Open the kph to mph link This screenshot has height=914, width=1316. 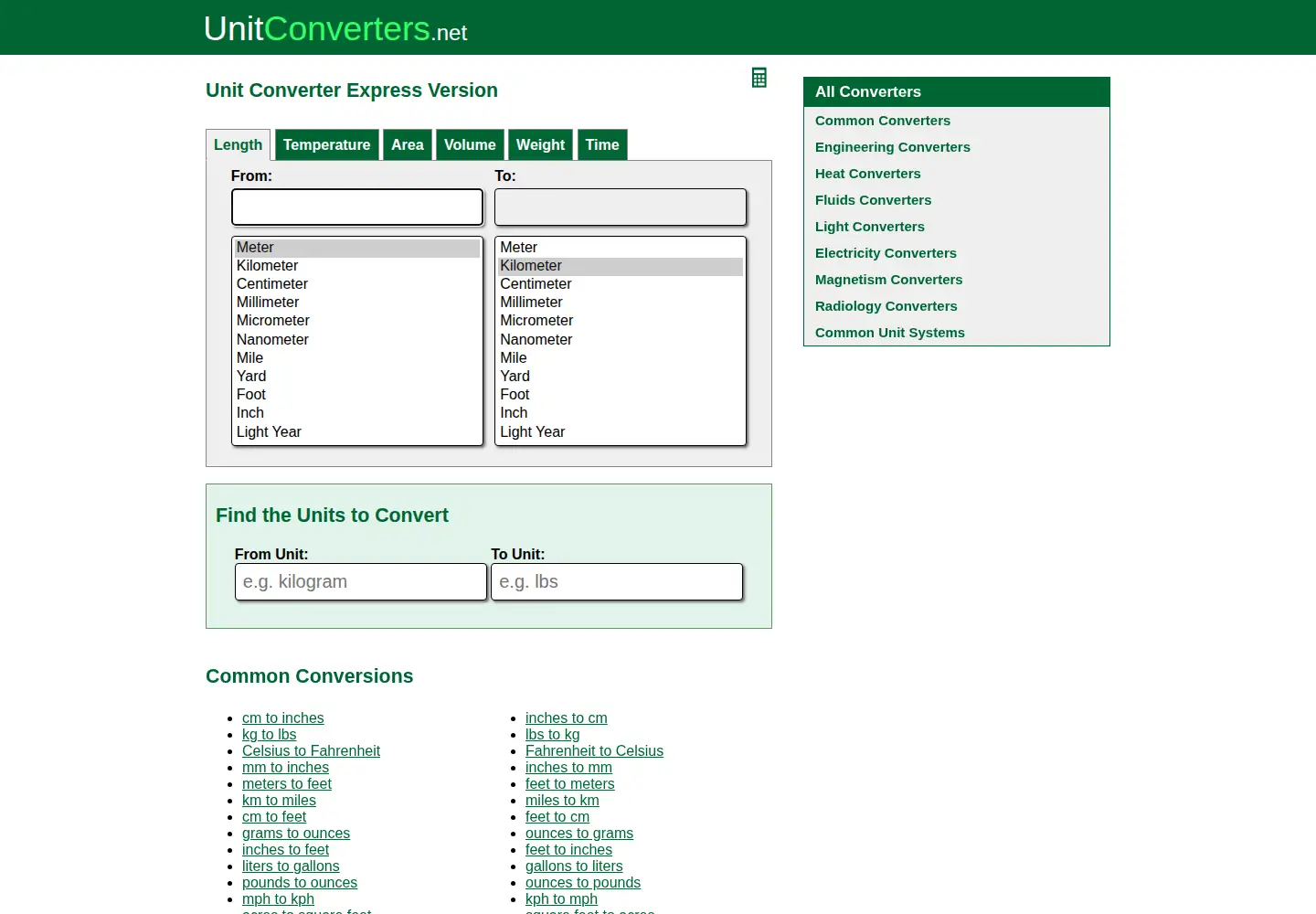tap(561, 899)
